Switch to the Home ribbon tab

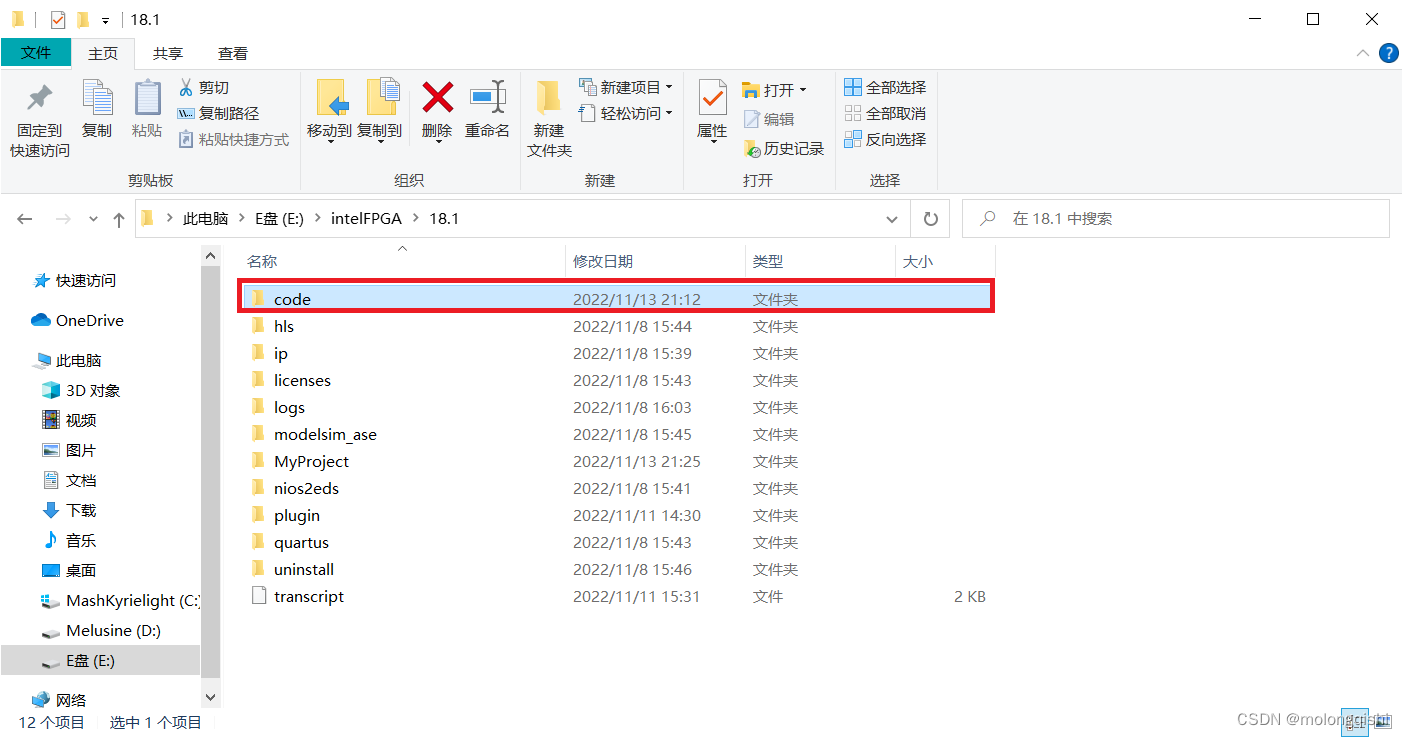pos(103,53)
